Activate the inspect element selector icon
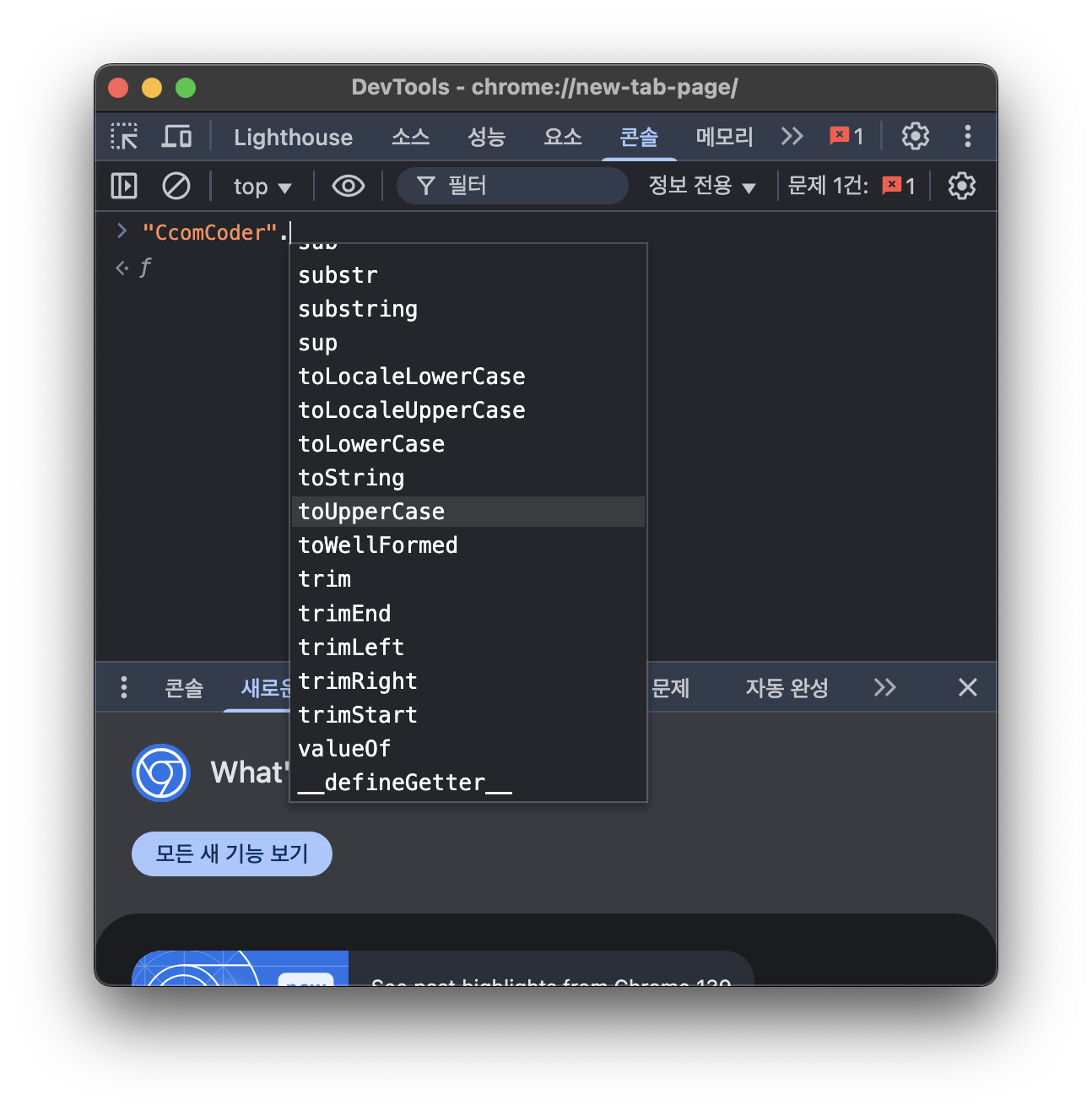The image size is (1092, 1111). (125, 136)
